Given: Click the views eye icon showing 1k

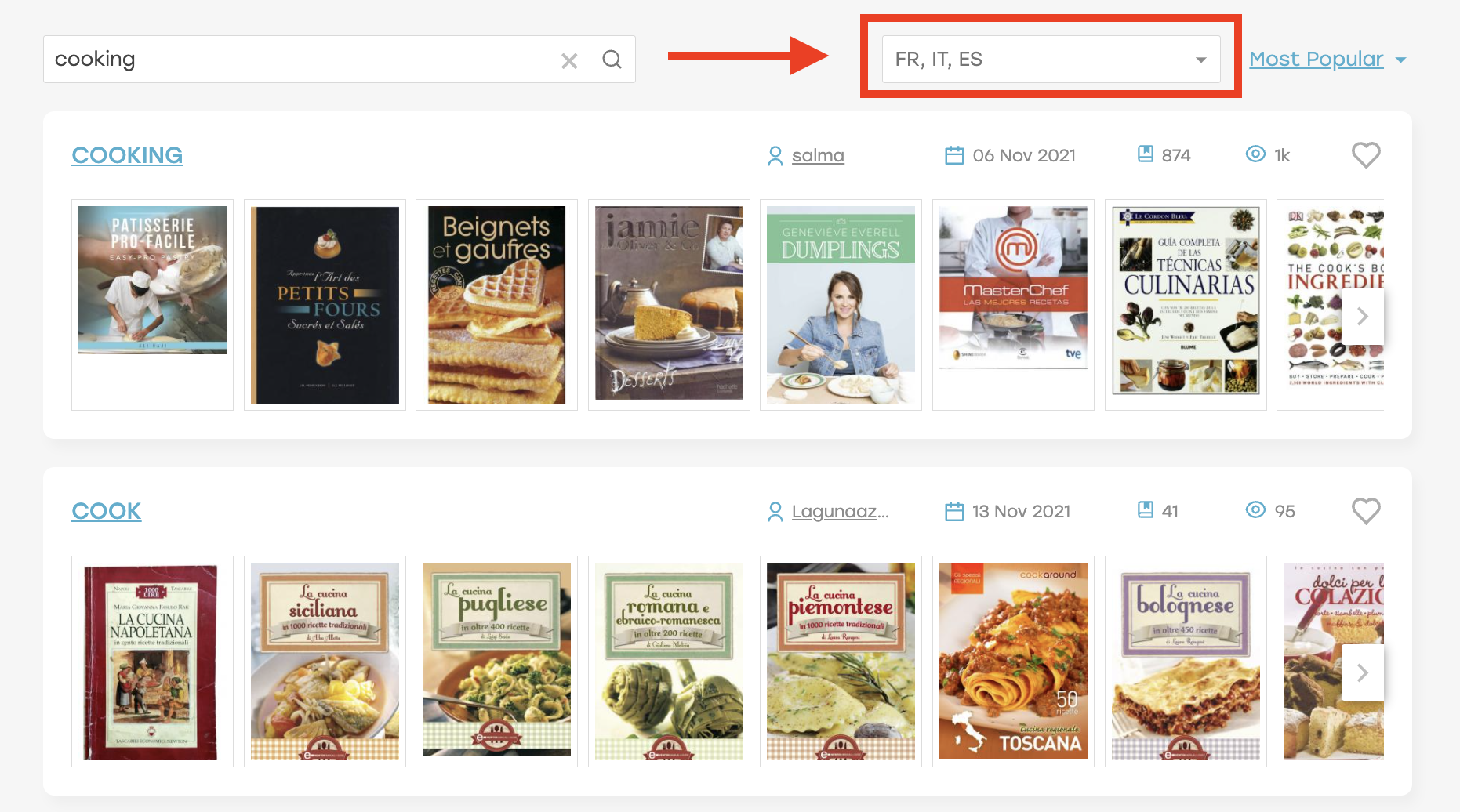Looking at the screenshot, I should [1255, 154].
